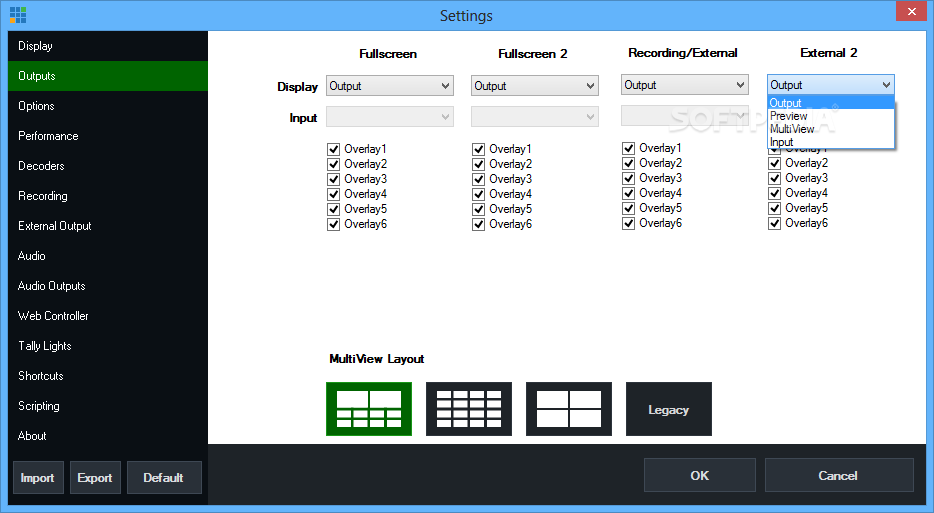Open Scripting settings
Image resolution: width=934 pixels, height=513 pixels.
click(x=108, y=406)
